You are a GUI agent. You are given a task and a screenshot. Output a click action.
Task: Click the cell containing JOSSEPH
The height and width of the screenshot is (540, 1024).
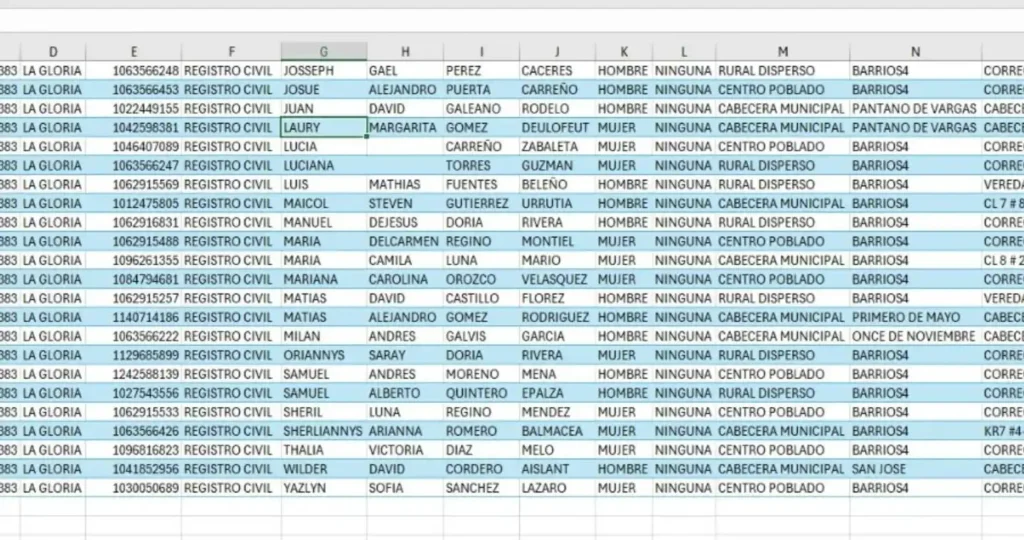tap(324, 71)
